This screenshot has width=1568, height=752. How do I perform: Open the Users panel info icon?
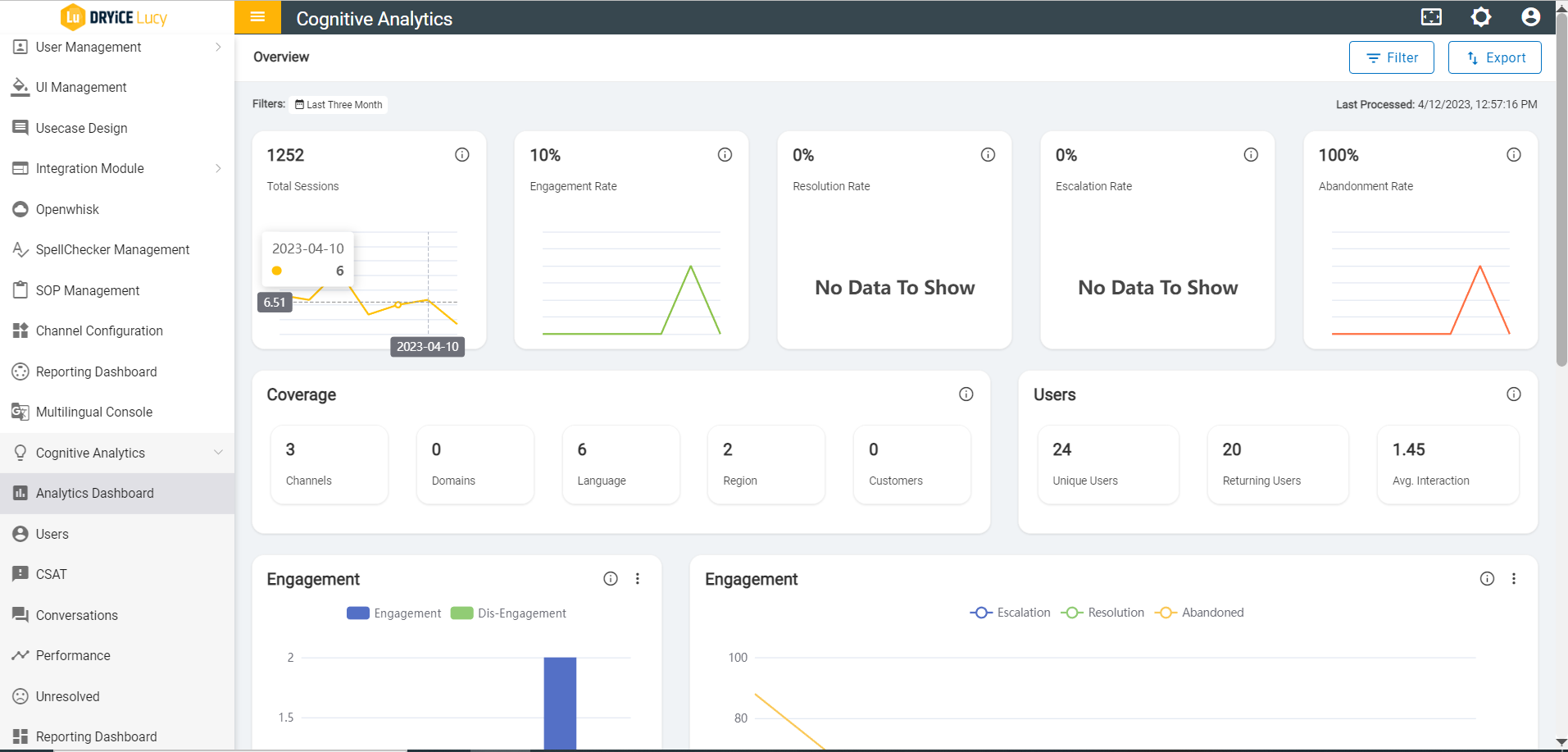tap(1514, 394)
